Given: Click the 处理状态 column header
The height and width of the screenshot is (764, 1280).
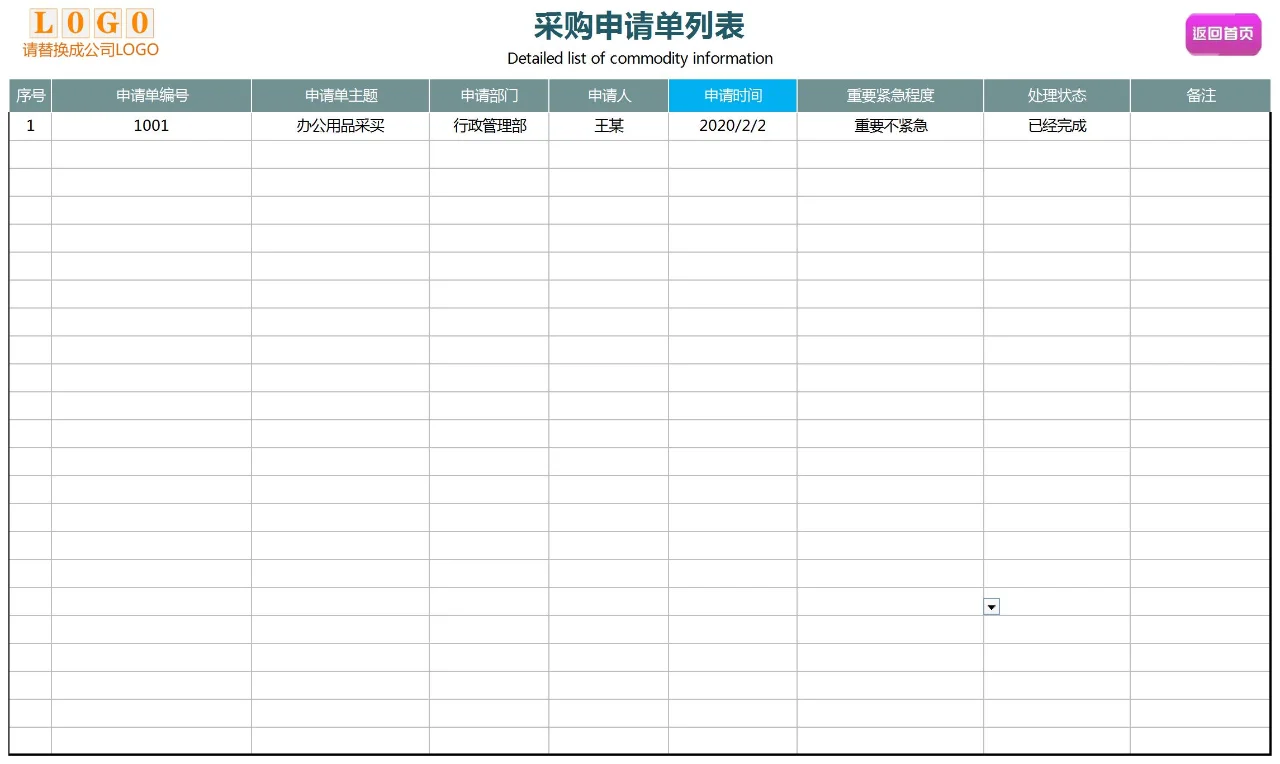Looking at the screenshot, I should [x=1057, y=95].
